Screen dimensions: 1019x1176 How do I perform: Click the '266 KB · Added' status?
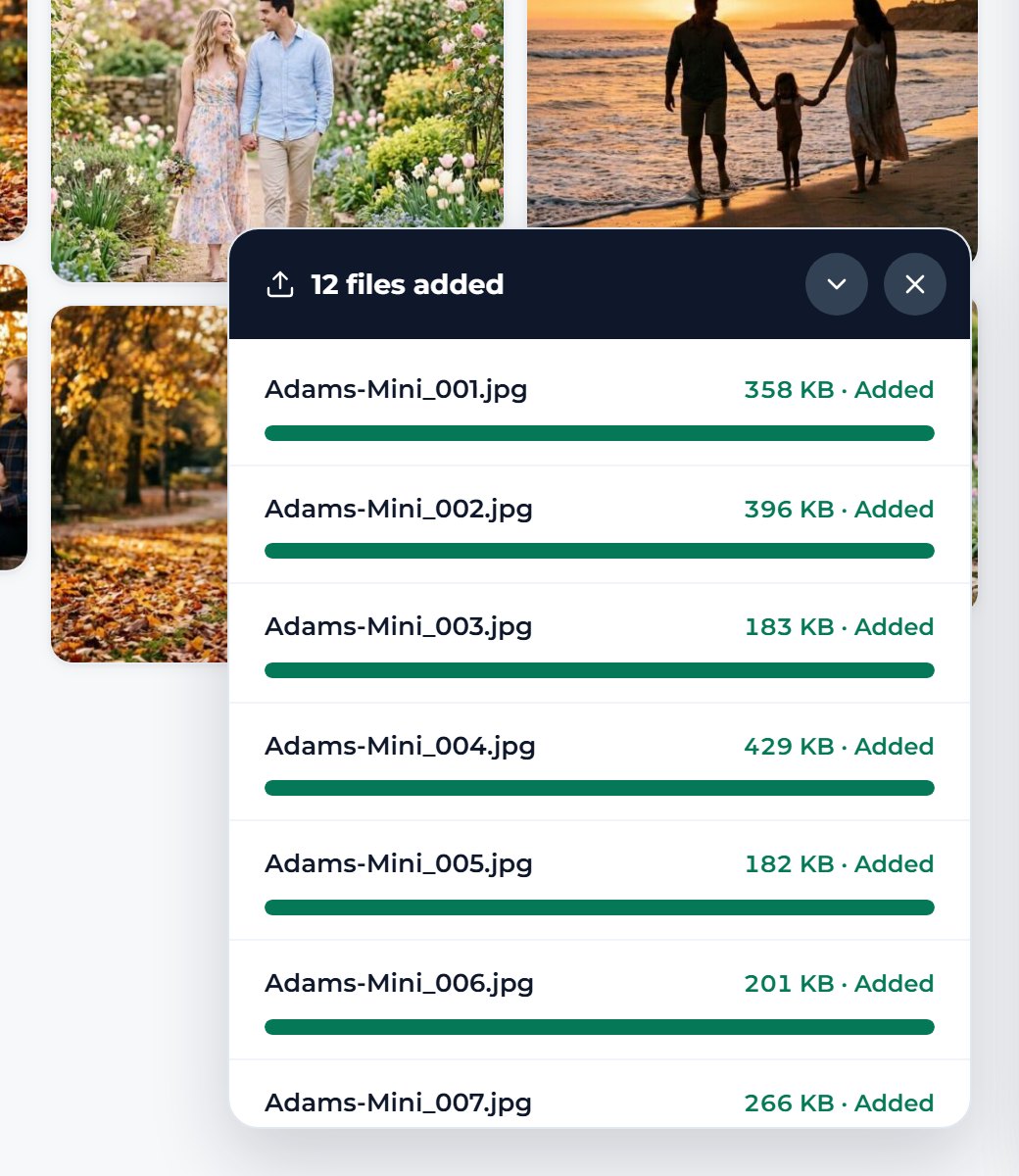click(839, 1103)
